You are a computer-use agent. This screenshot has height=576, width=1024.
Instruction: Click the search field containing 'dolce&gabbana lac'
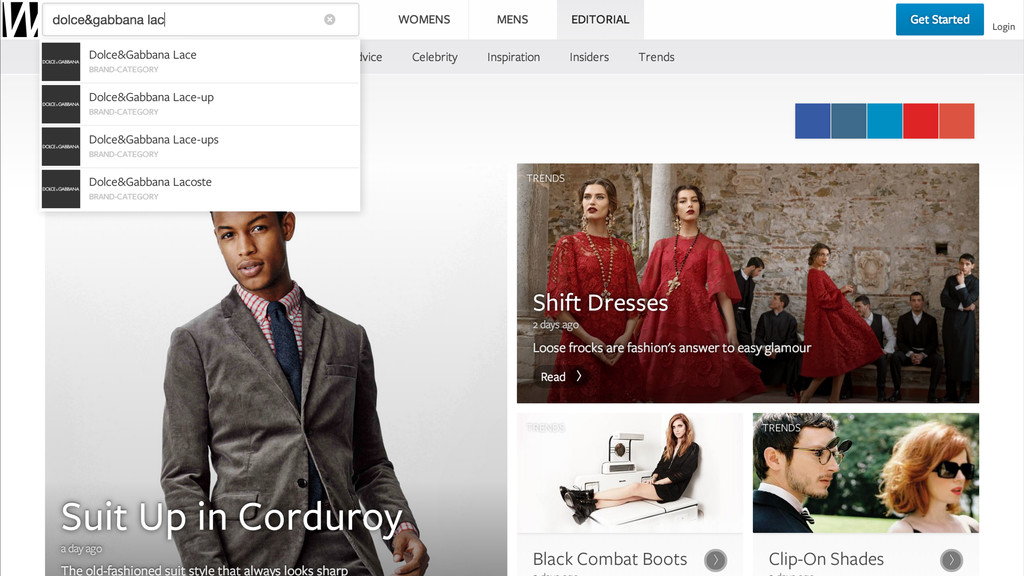[200, 20]
